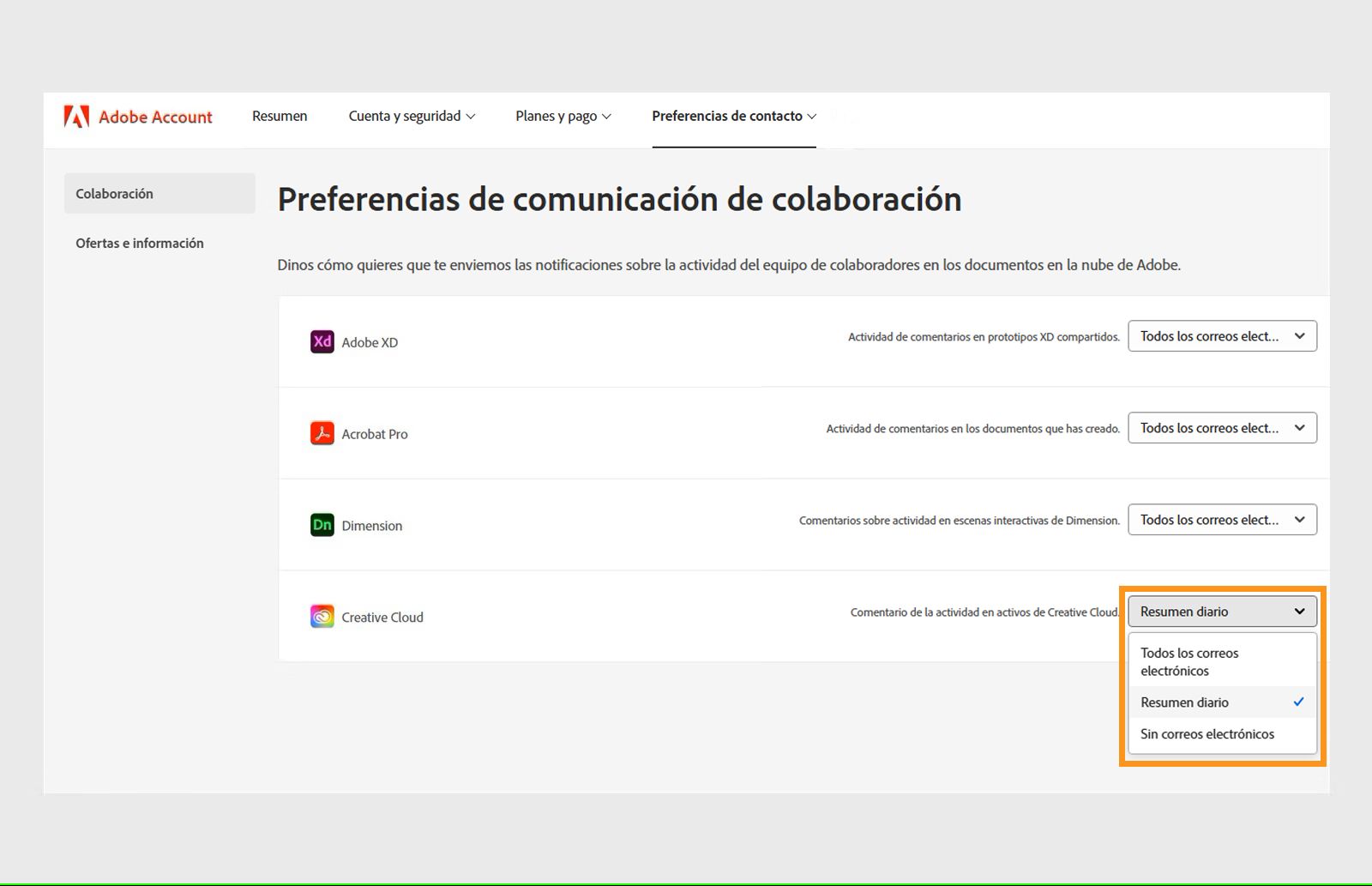
Task: Click the XD shared prototypes comment description
Action: point(984,337)
